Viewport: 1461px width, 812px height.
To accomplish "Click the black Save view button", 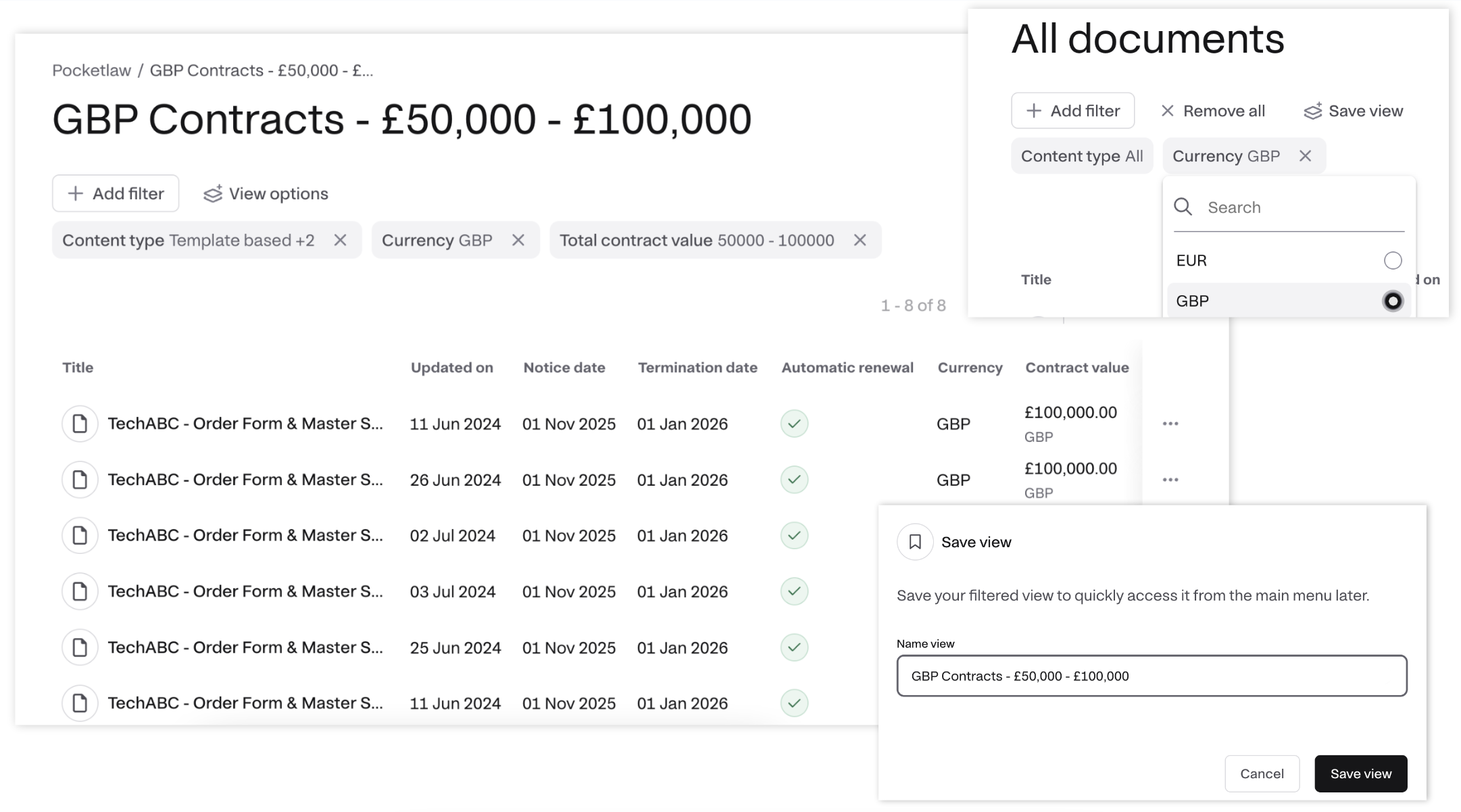I will [x=1360, y=773].
